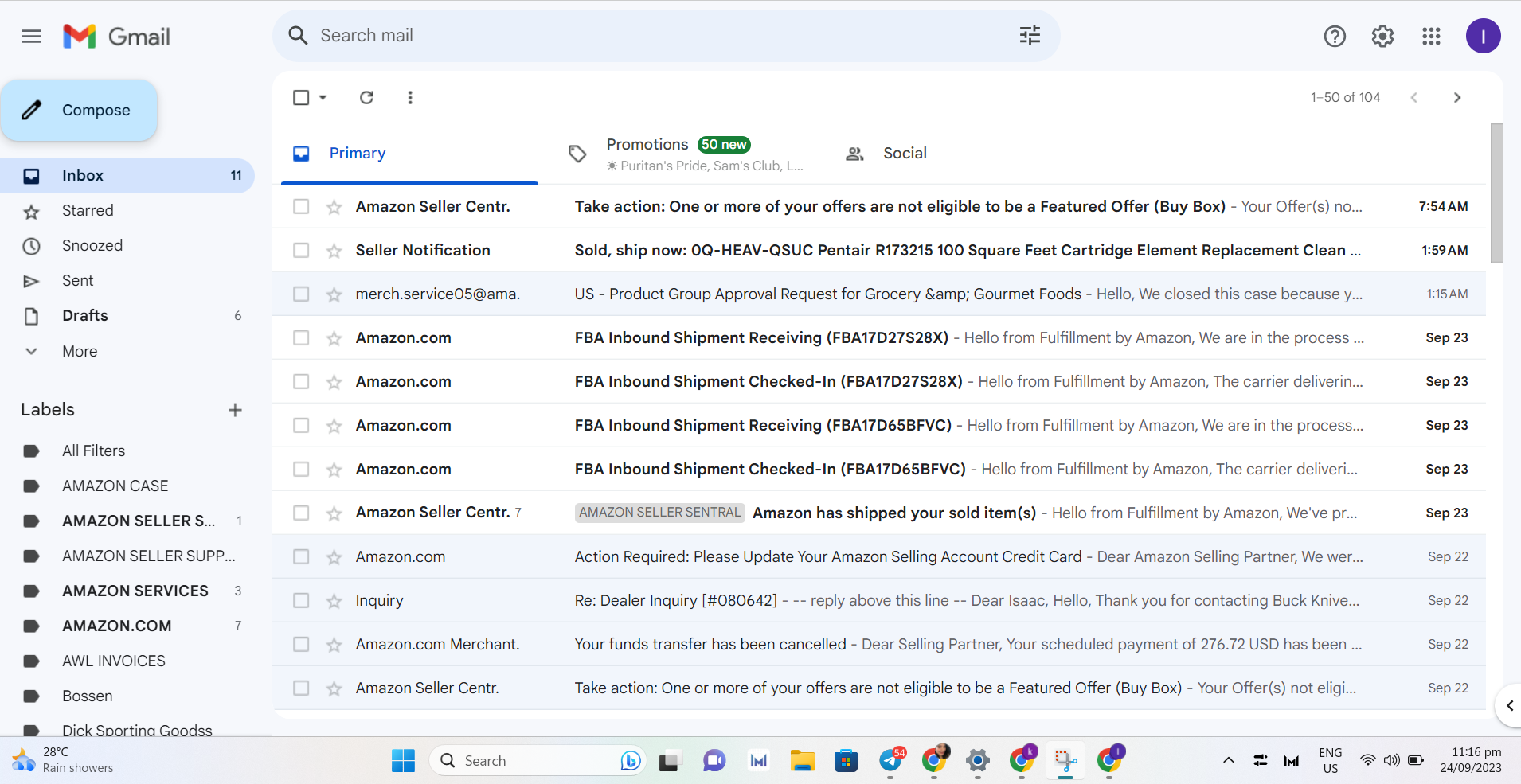The width and height of the screenshot is (1521, 784).
Task: Tick the funds transfer cancelled email checkbox
Action: tap(301, 645)
